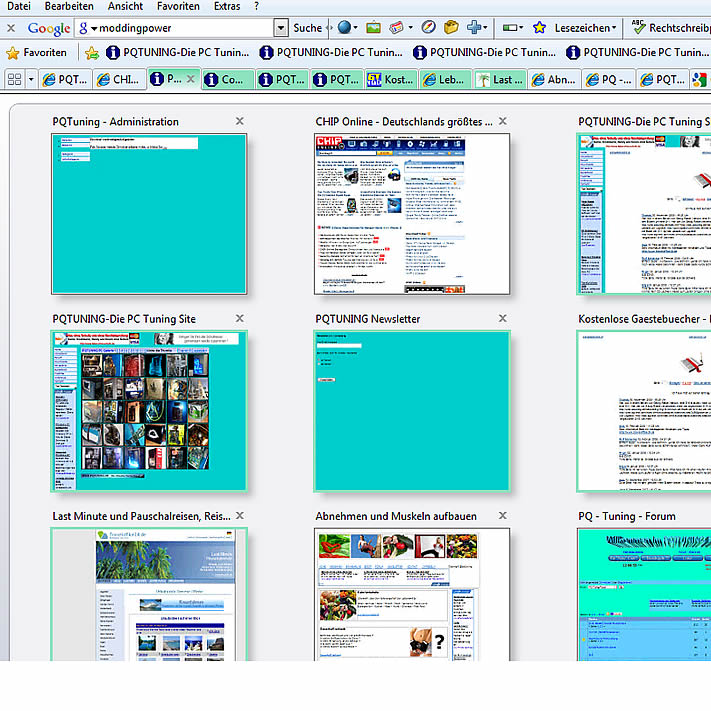Click the blue plus icon in the toolbar

click(473, 28)
